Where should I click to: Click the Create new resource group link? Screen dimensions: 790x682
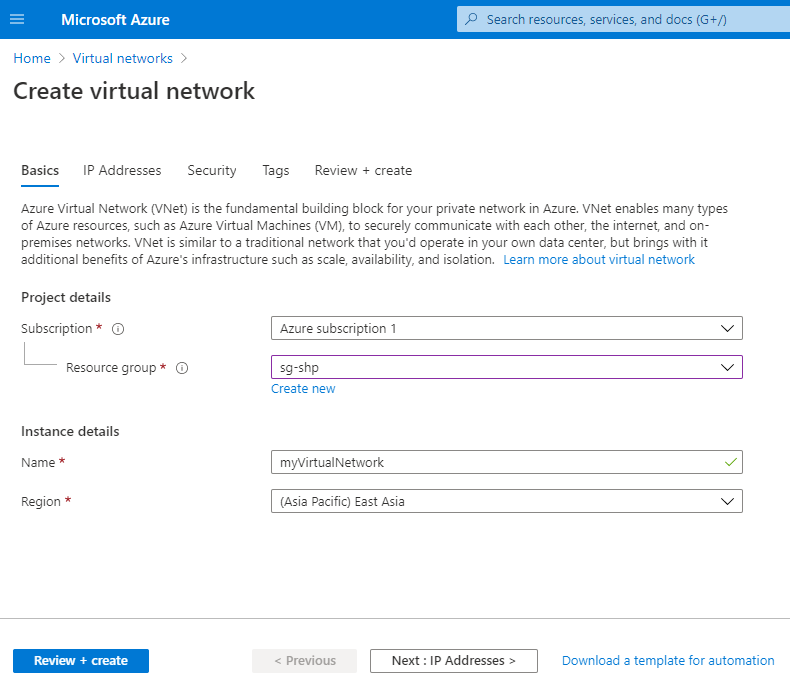pos(303,389)
